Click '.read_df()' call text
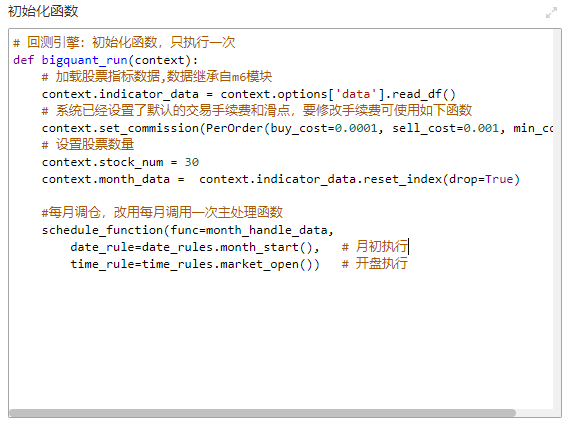The width and height of the screenshot is (569, 428). tap(420, 94)
